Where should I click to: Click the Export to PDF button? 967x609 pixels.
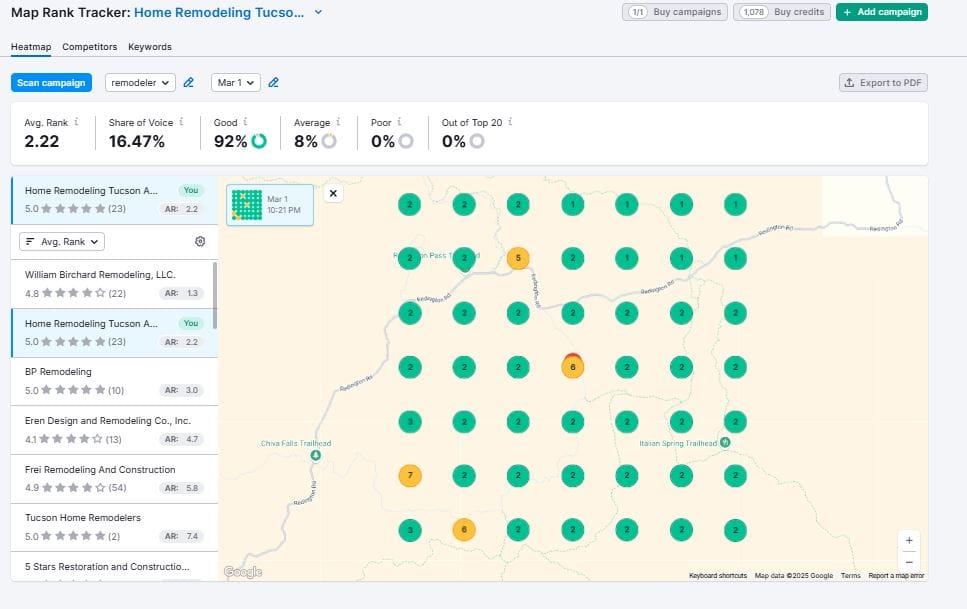[x=883, y=83]
